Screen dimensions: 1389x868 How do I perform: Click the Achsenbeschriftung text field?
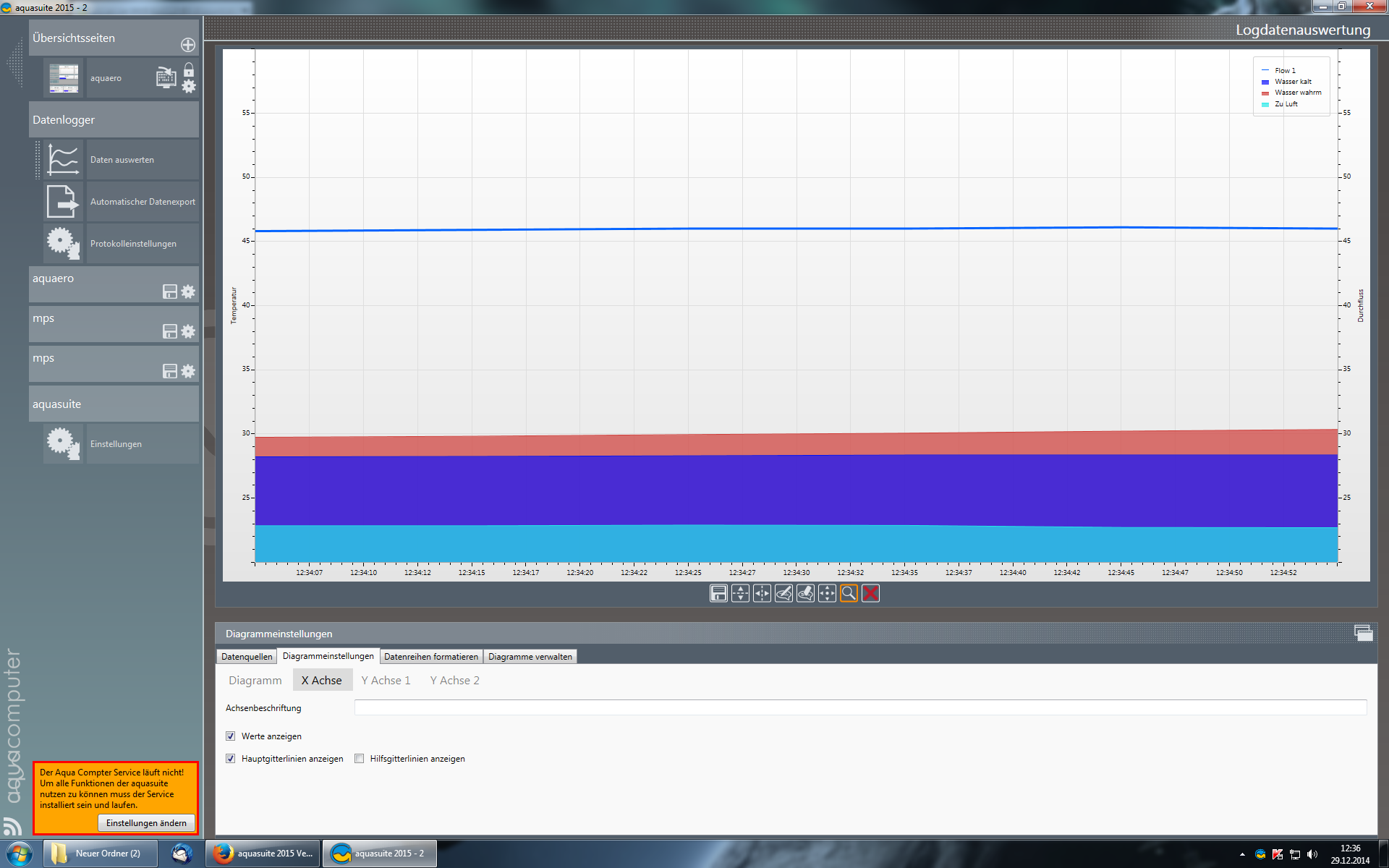pos(859,707)
